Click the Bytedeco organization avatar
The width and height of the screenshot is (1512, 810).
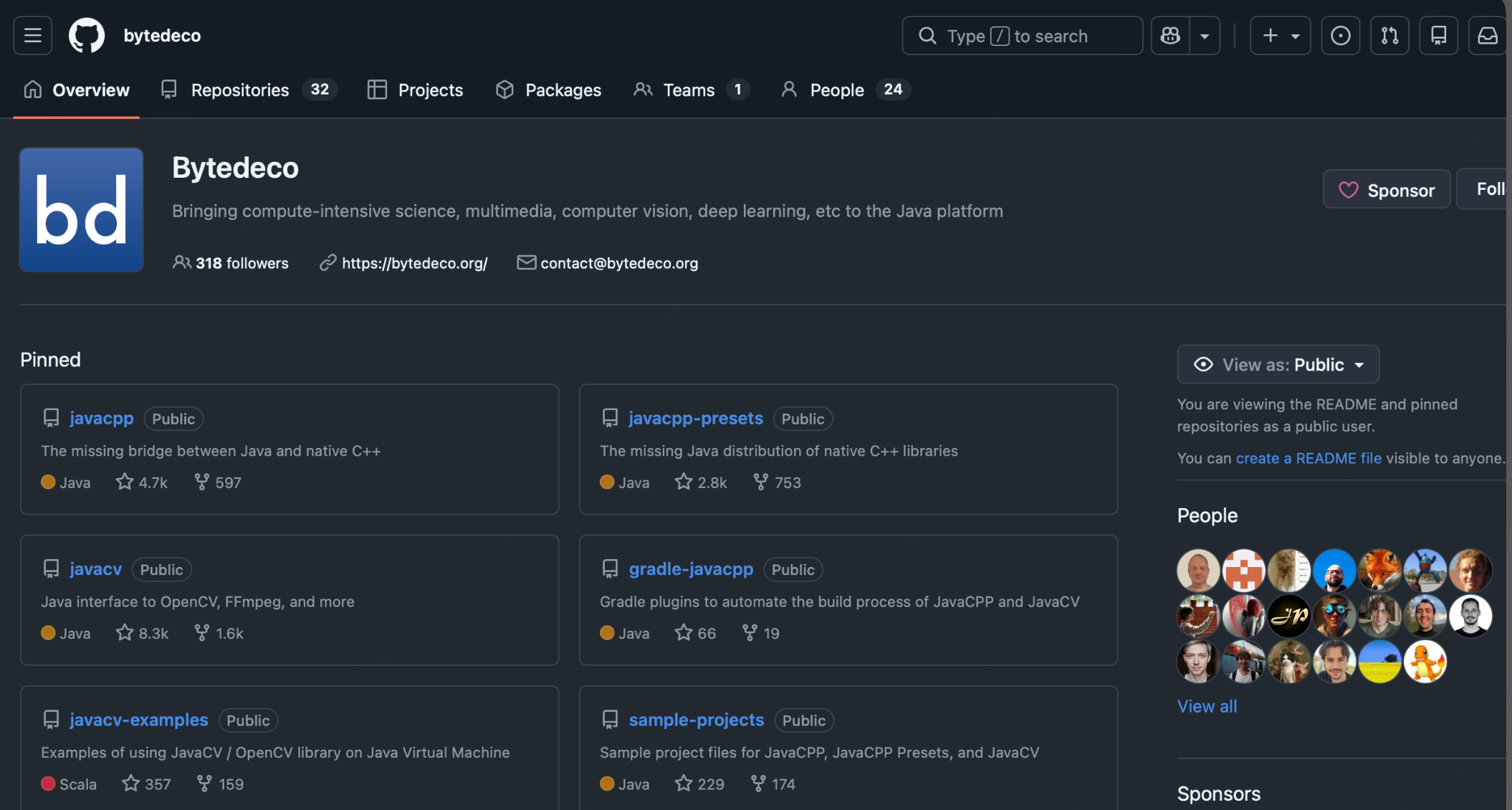point(81,210)
